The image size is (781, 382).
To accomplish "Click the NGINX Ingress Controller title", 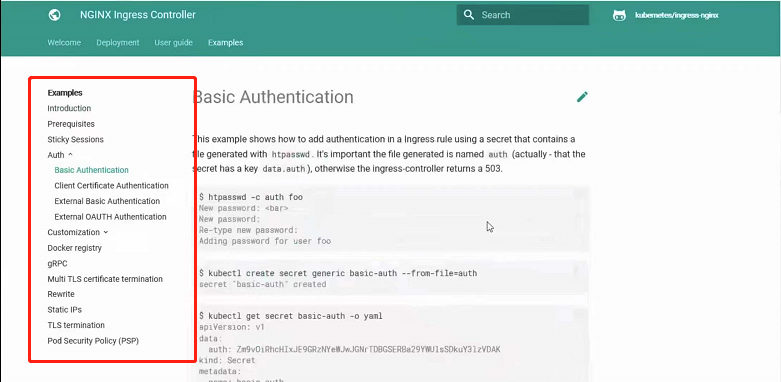I will coord(138,15).
